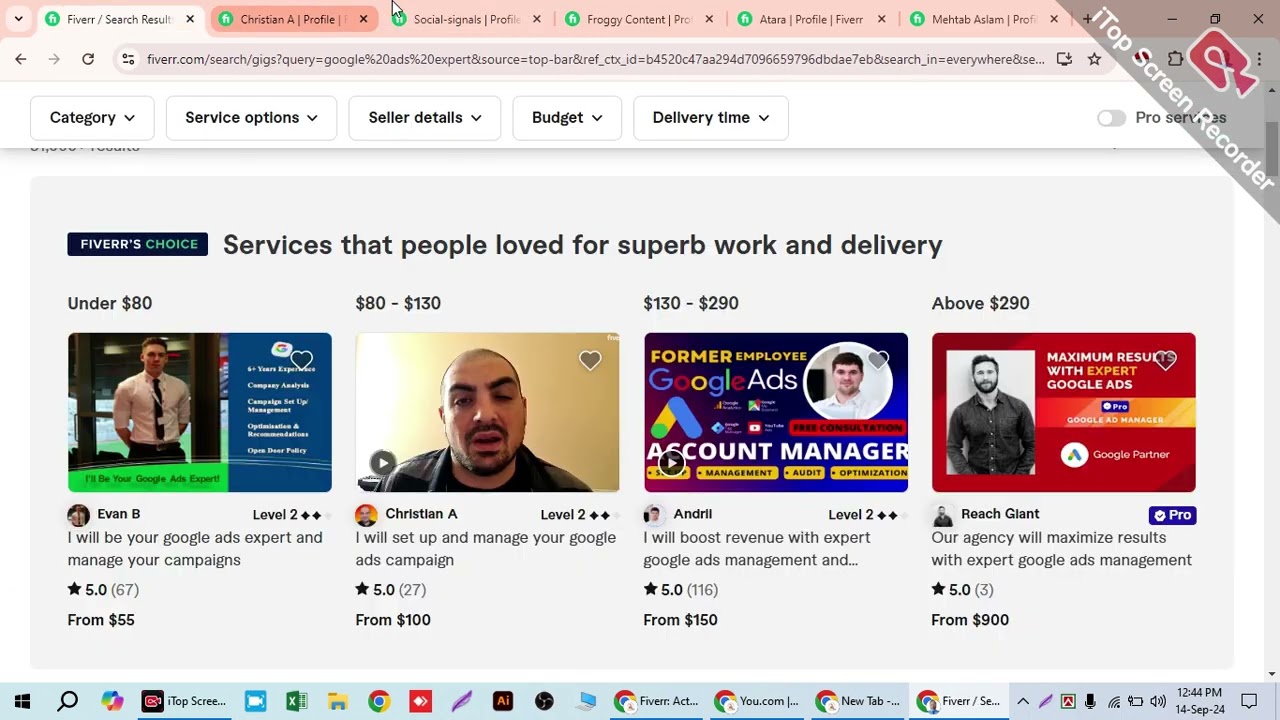
Task: Open Excel from the taskbar
Action: pos(296,701)
